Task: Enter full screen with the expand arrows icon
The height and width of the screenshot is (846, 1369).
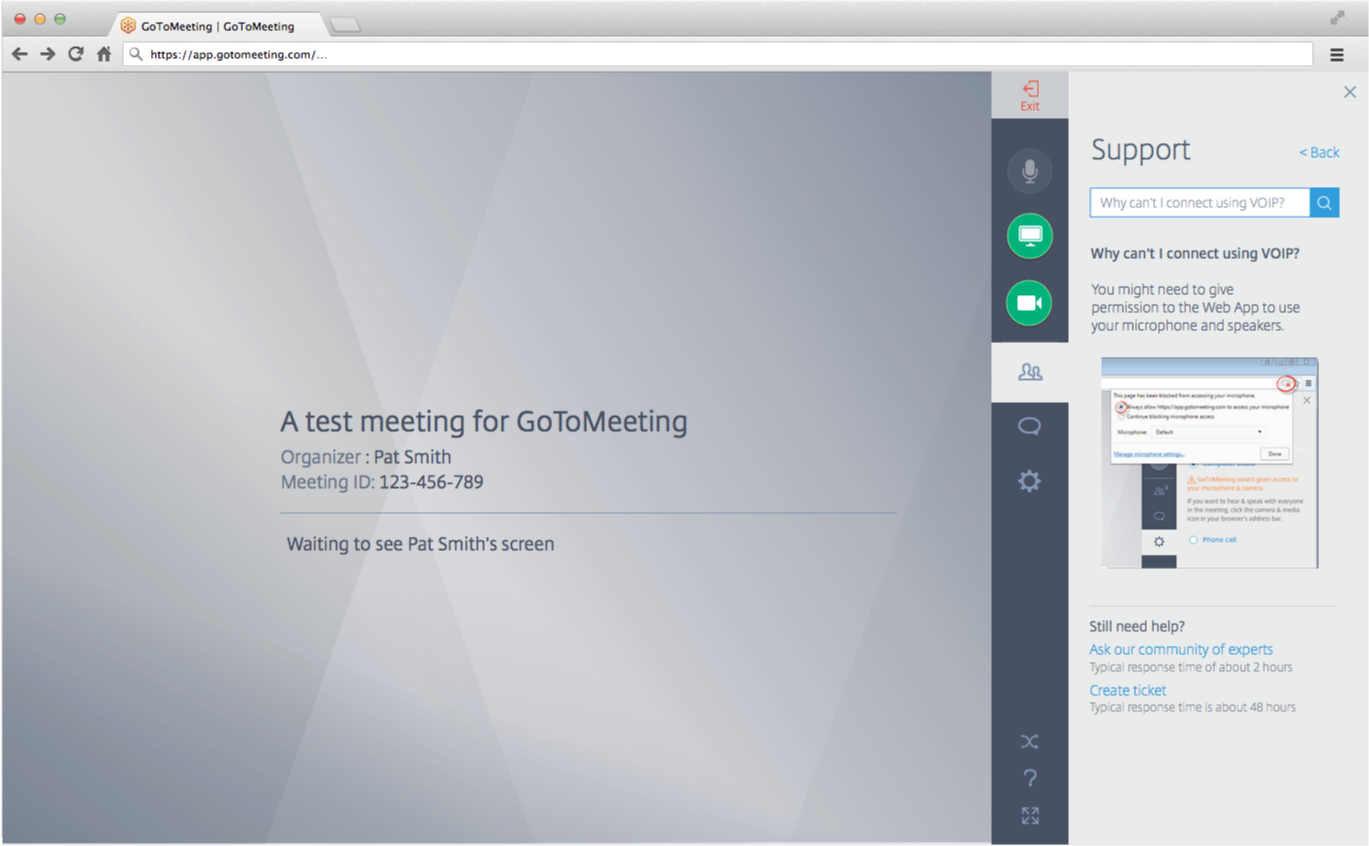Action: (x=1030, y=816)
